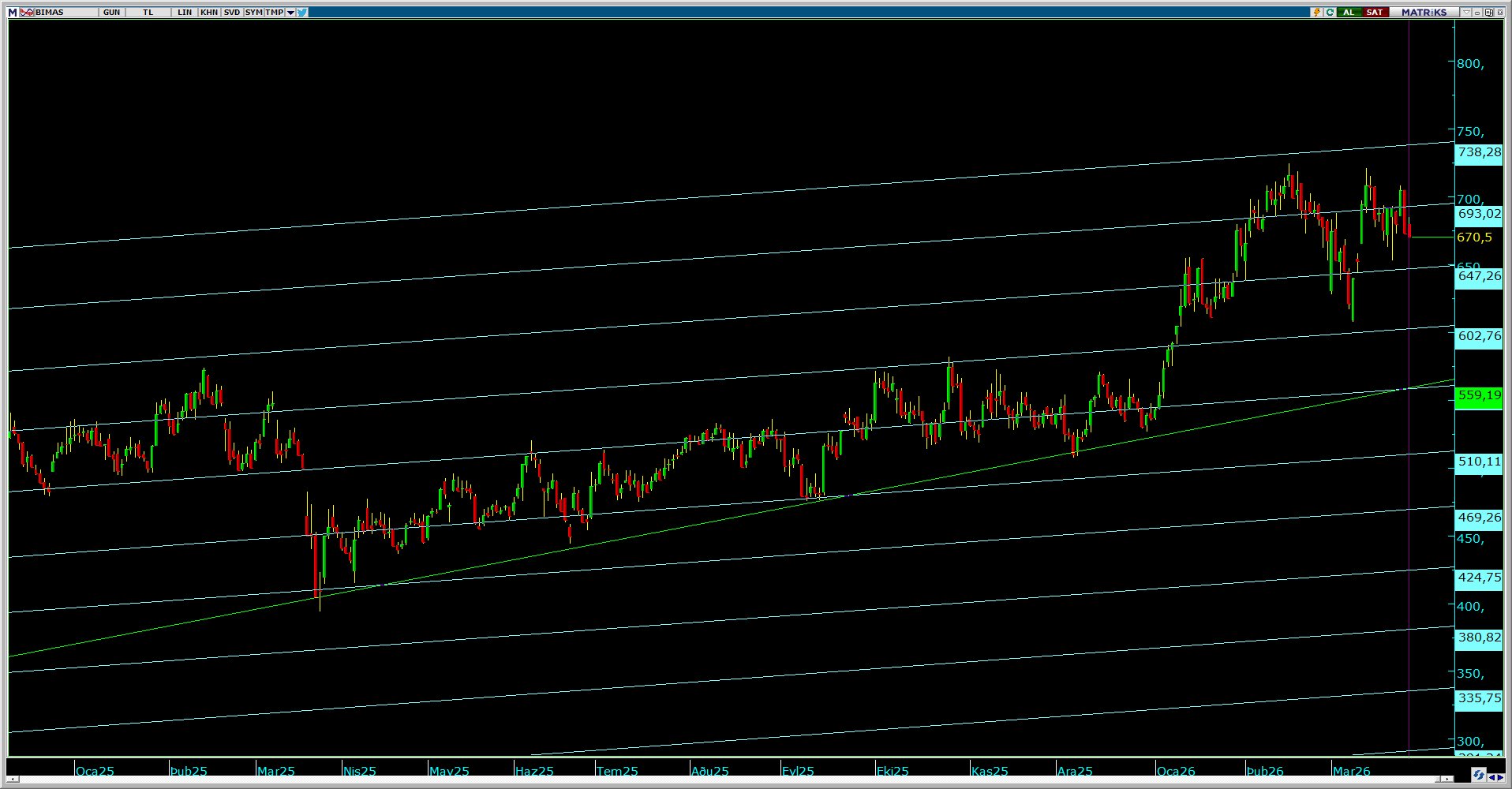The width and height of the screenshot is (1512, 789).
Task: Open dropdown arrow next to TMP
Action: coord(290,13)
